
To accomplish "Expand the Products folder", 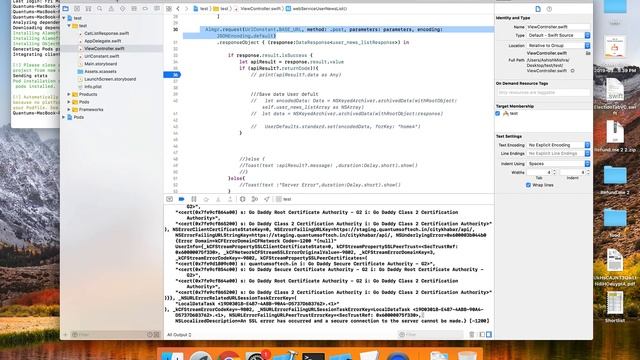I will 69,94.
